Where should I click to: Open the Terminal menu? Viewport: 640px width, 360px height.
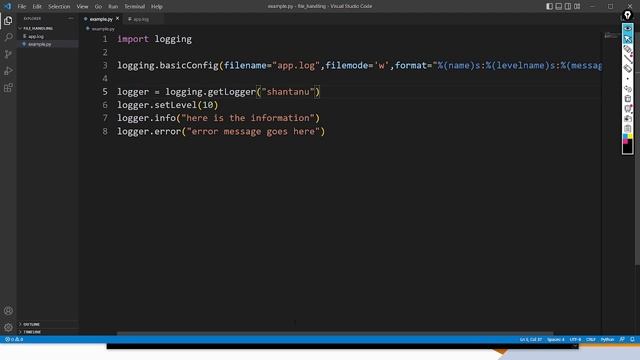coord(135,7)
